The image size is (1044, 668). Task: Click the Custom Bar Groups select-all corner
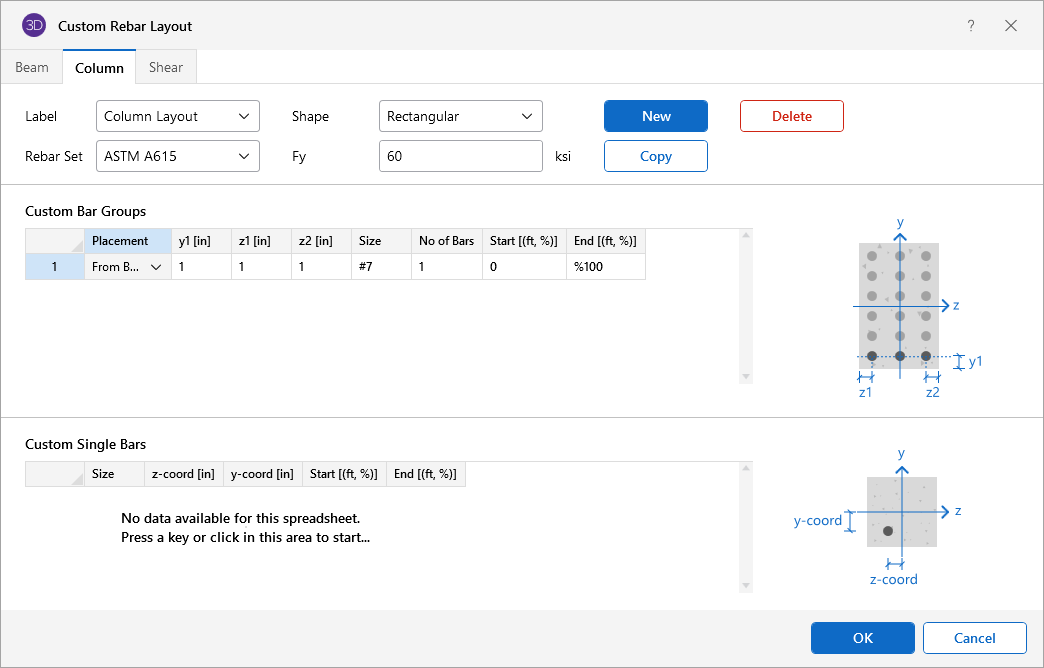(55, 241)
